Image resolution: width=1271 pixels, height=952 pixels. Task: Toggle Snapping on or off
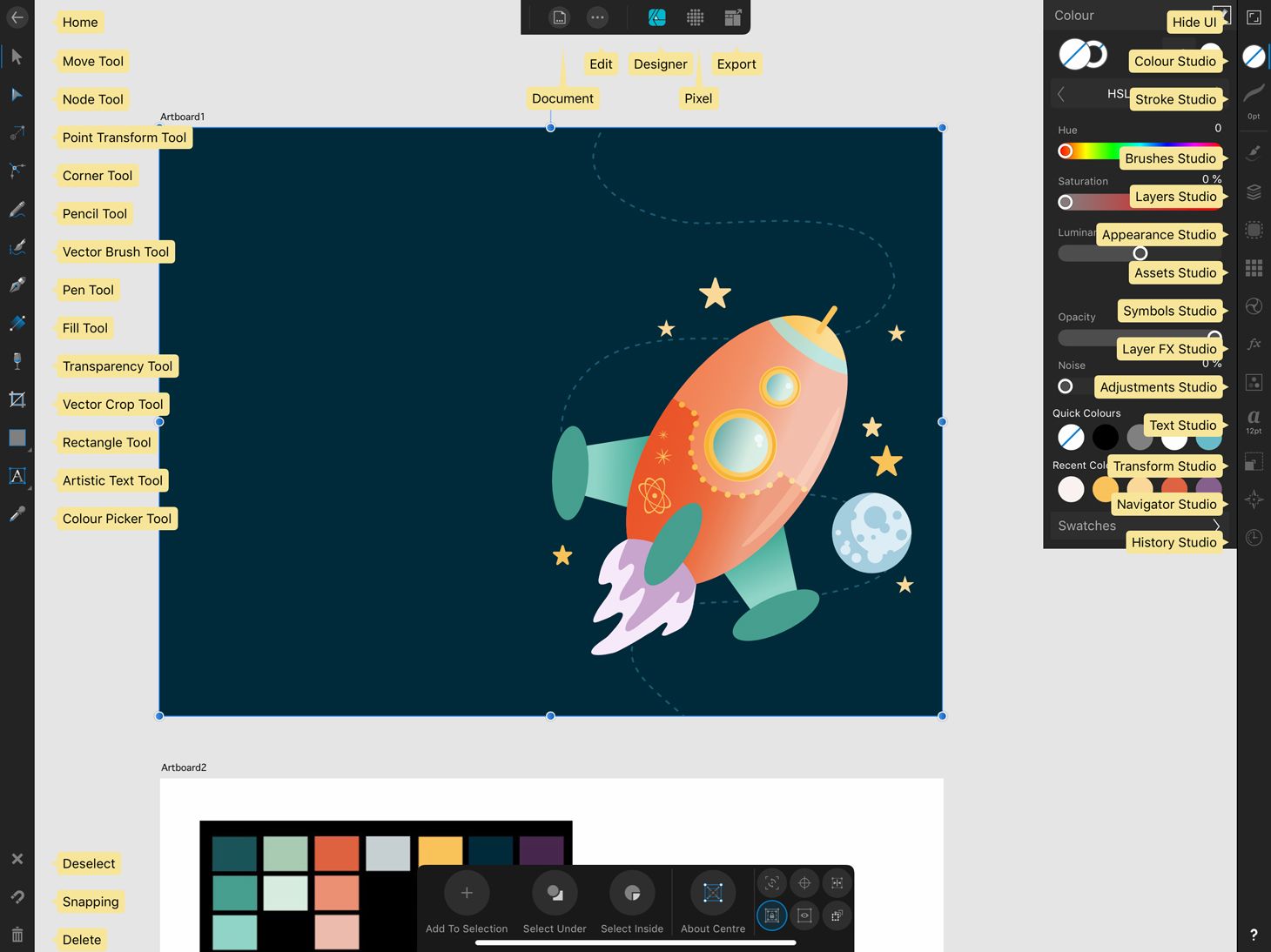click(x=16, y=897)
